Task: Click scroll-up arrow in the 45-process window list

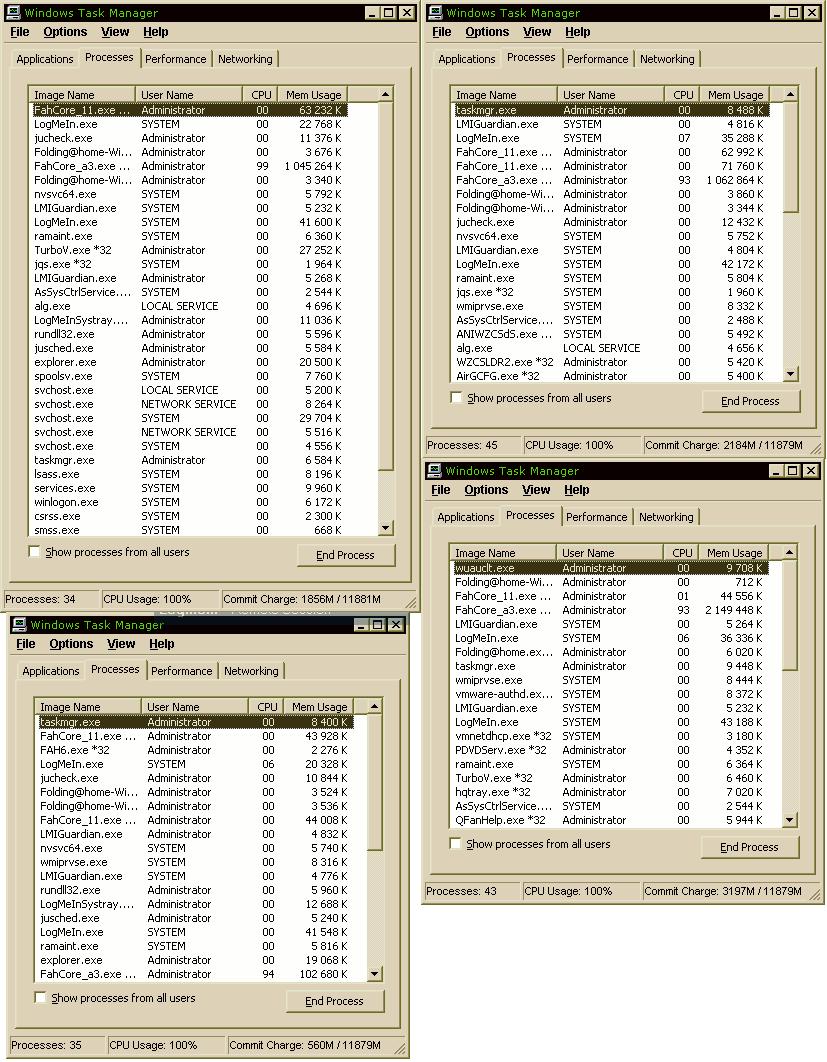Action: (x=790, y=94)
